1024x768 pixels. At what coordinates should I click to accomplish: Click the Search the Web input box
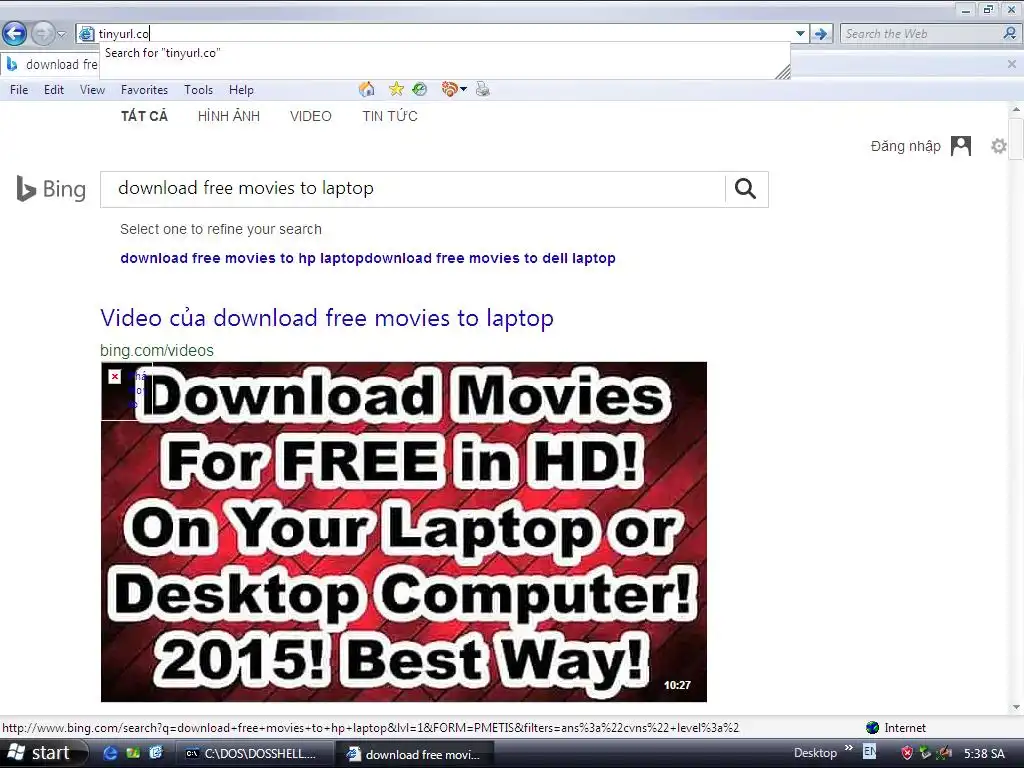click(x=921, y=34)
